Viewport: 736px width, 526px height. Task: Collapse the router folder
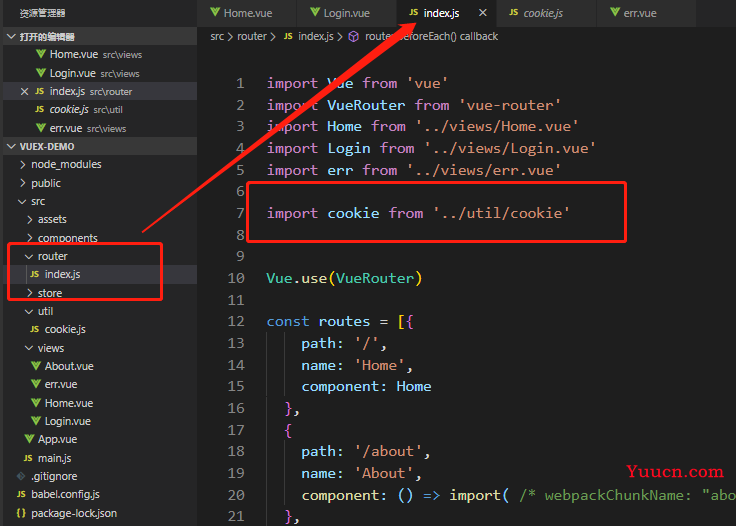[29, 256]
